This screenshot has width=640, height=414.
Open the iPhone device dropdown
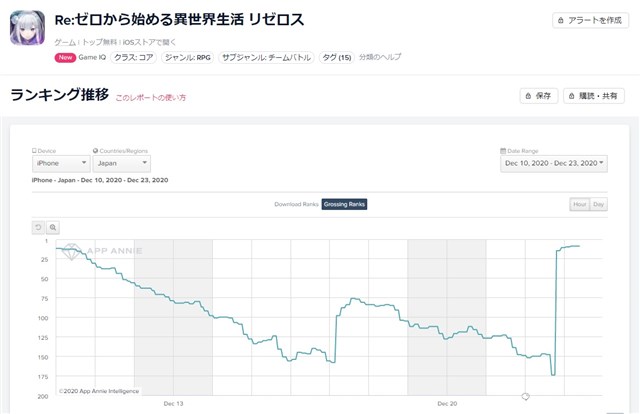(x=61, y=163)
